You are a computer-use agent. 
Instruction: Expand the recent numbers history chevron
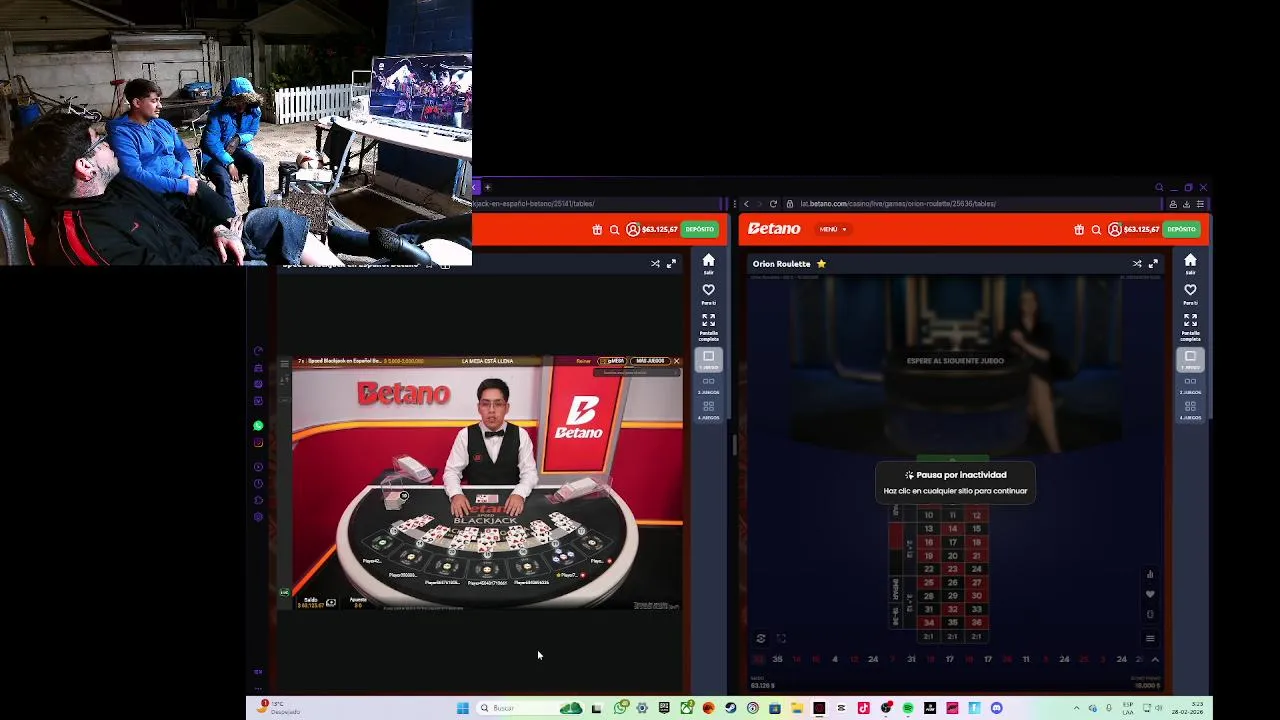[x=1155, y=659]
